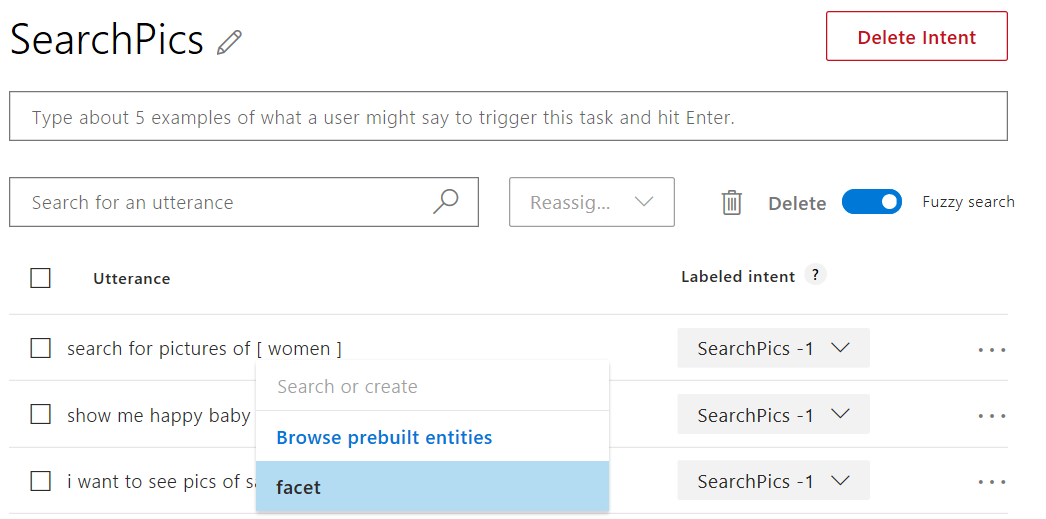Toggle the Fuzzy search switch
This screenshot has width=1046, height=519.
tap(871, 201)
